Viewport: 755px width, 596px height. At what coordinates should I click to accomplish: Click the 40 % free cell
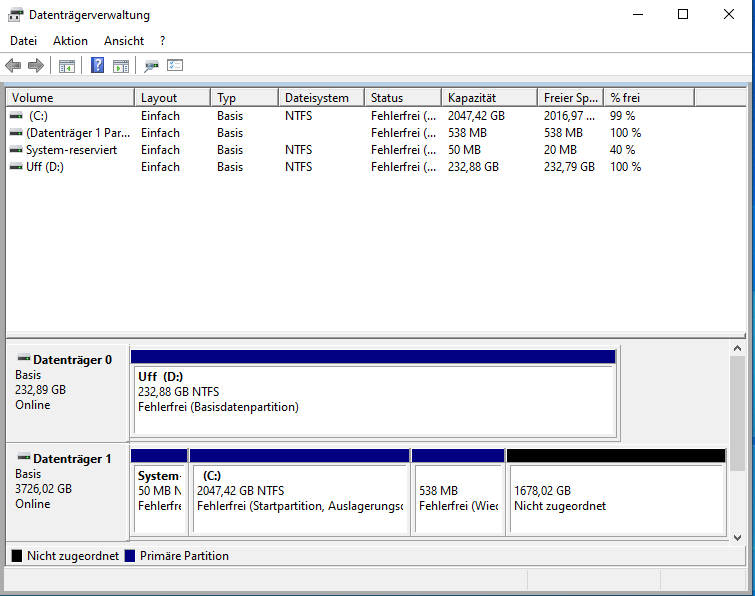coord(623,150)
